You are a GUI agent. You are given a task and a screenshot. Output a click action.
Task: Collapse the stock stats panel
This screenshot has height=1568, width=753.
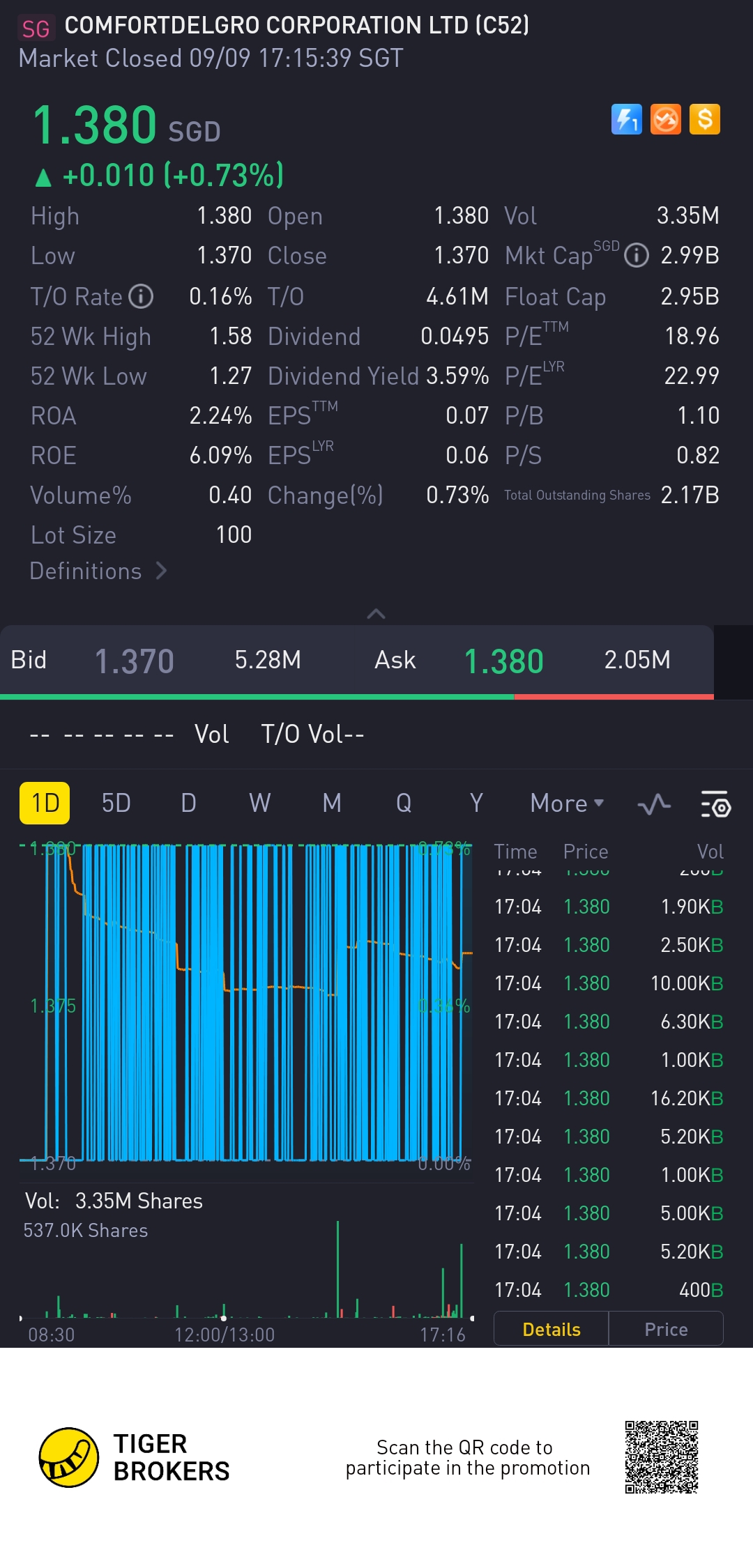[x=376, y=613]
